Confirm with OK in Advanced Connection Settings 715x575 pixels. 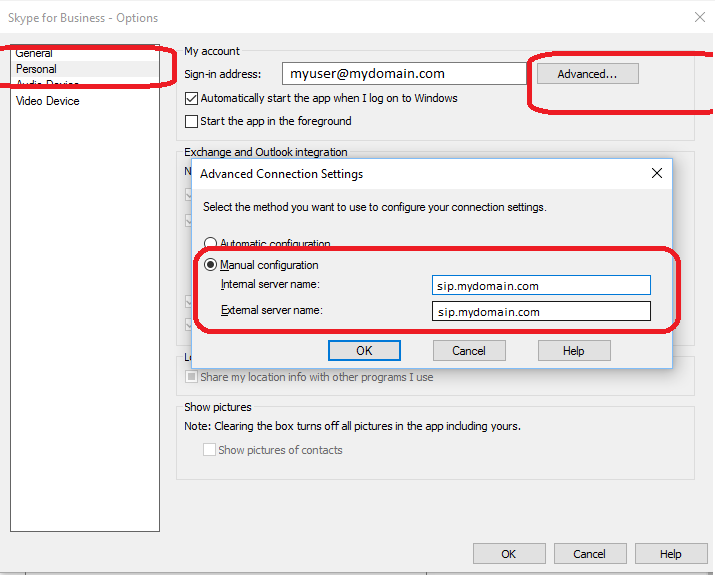(364, 351)
